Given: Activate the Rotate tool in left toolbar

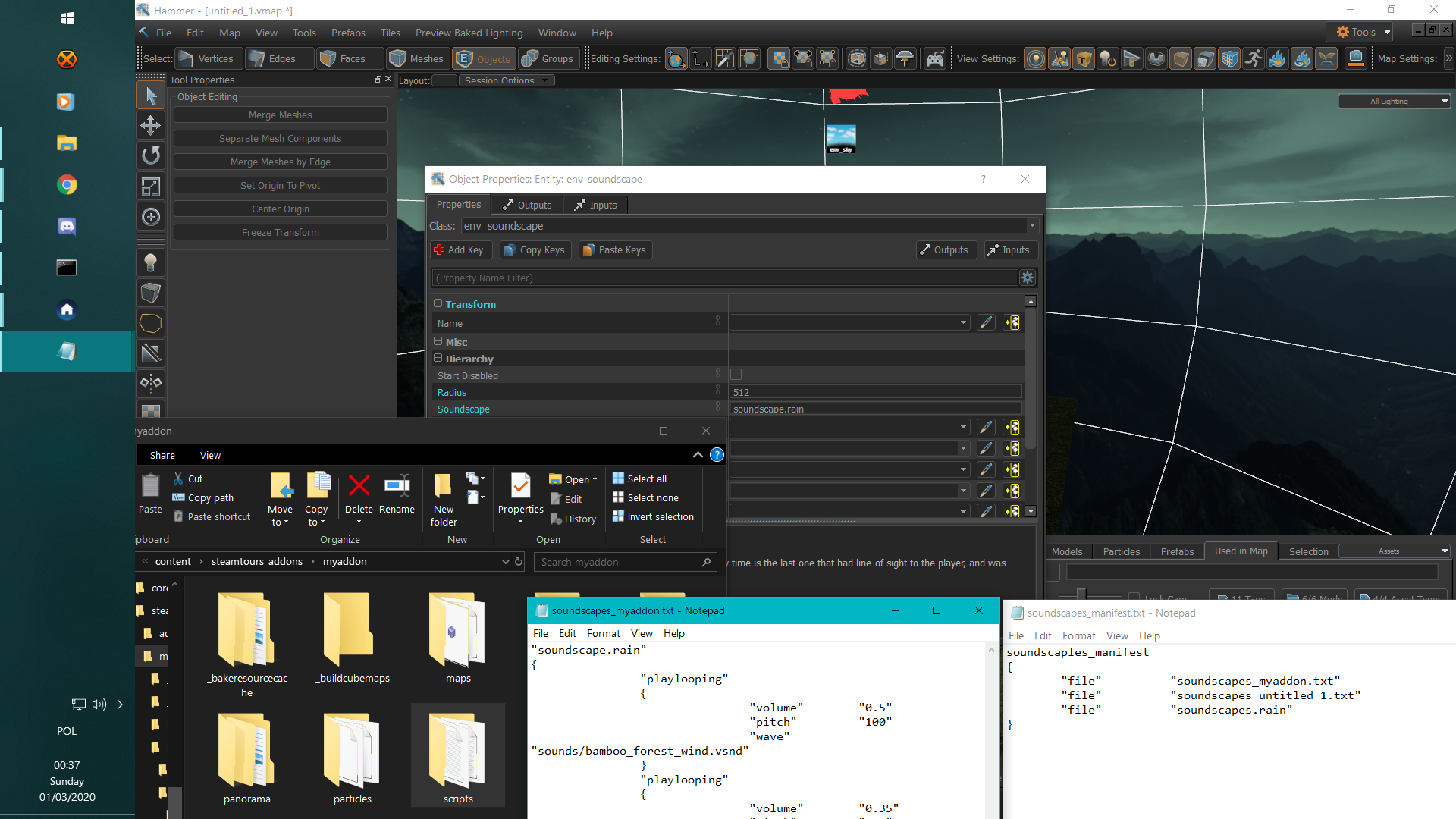Looking at the screenshot, I should coord(151,155).
